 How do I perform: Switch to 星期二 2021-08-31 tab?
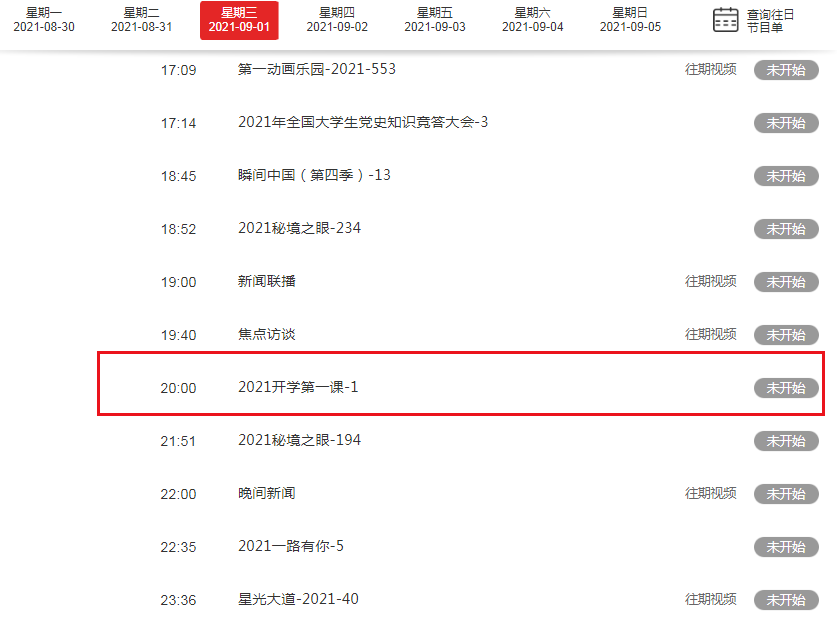[x=141, y=20]
